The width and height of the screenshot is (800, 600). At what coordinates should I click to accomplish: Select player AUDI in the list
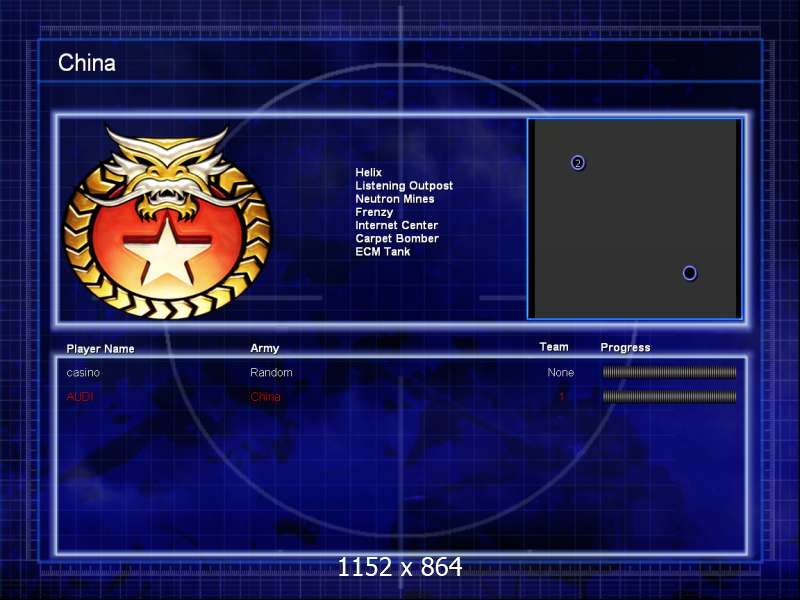pyautogui.click(x=80, y=396)
